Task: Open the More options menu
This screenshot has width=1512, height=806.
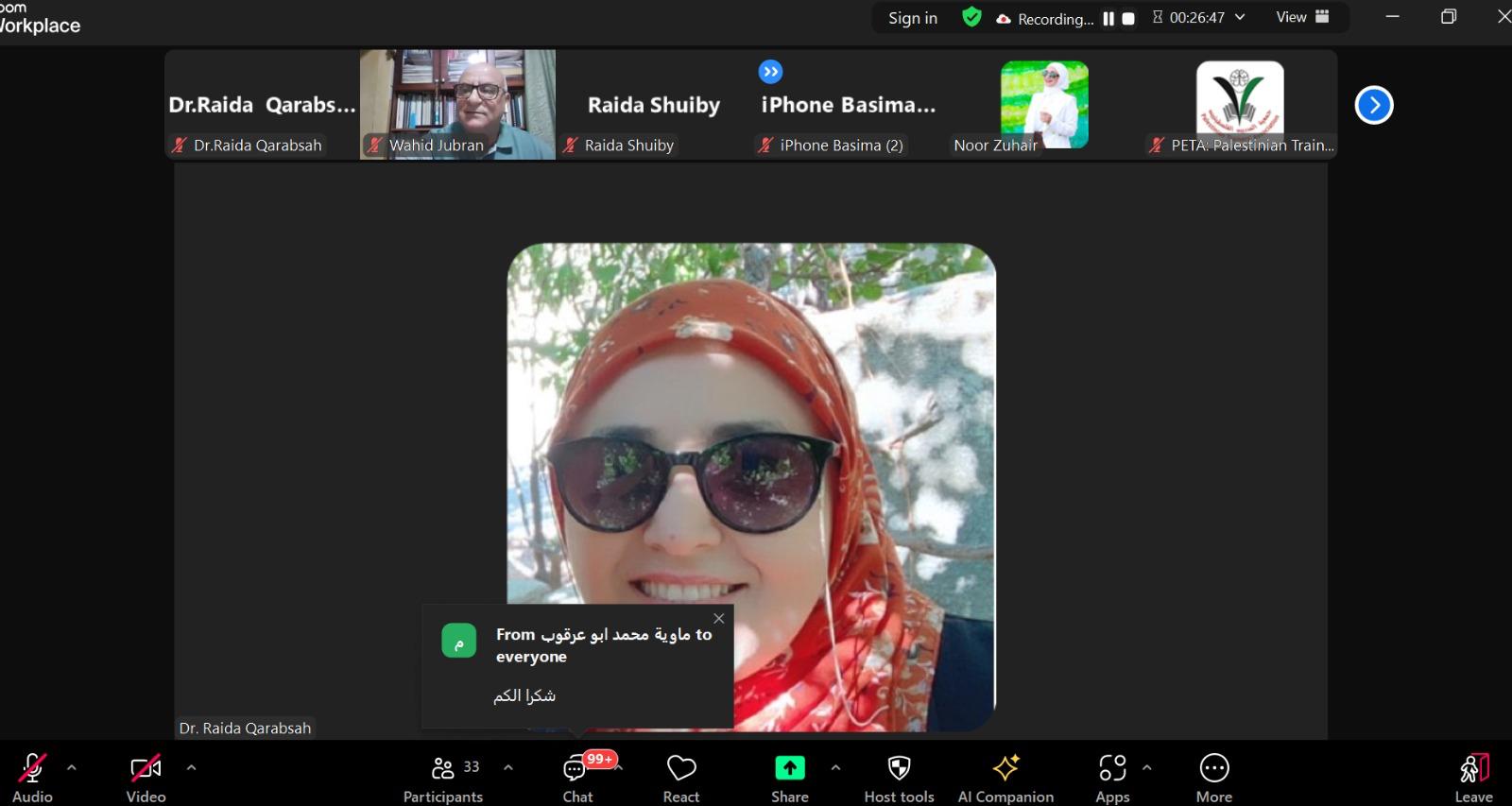Action: pos(1214,778)
